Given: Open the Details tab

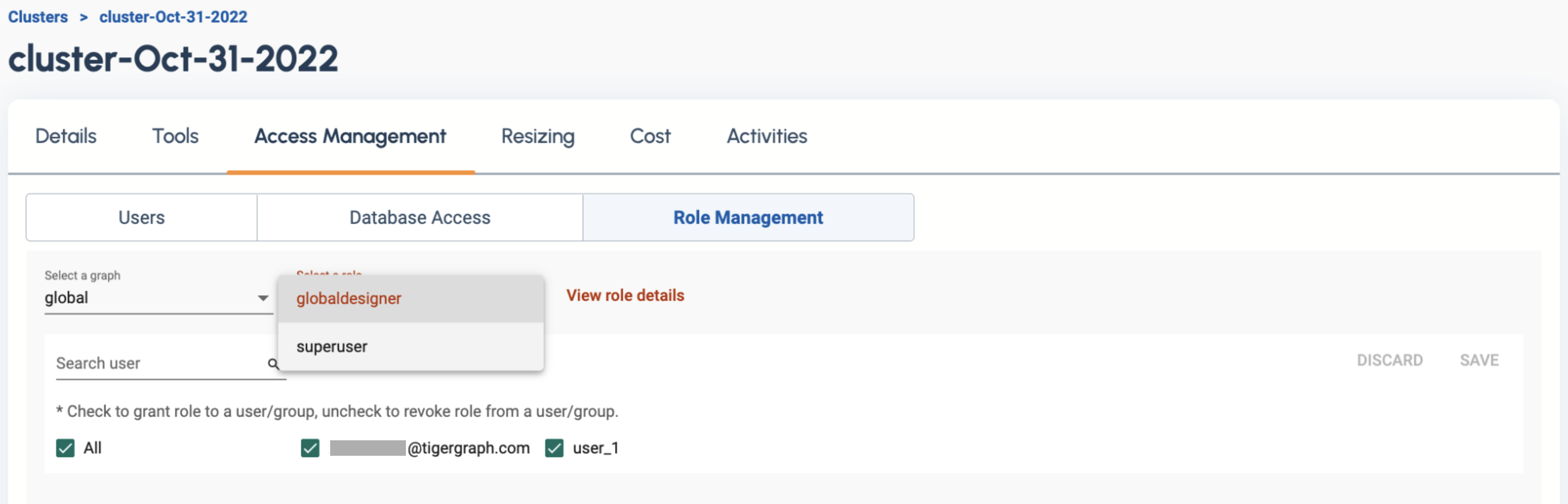Looking at the screenshot, I should coord(66,136).
